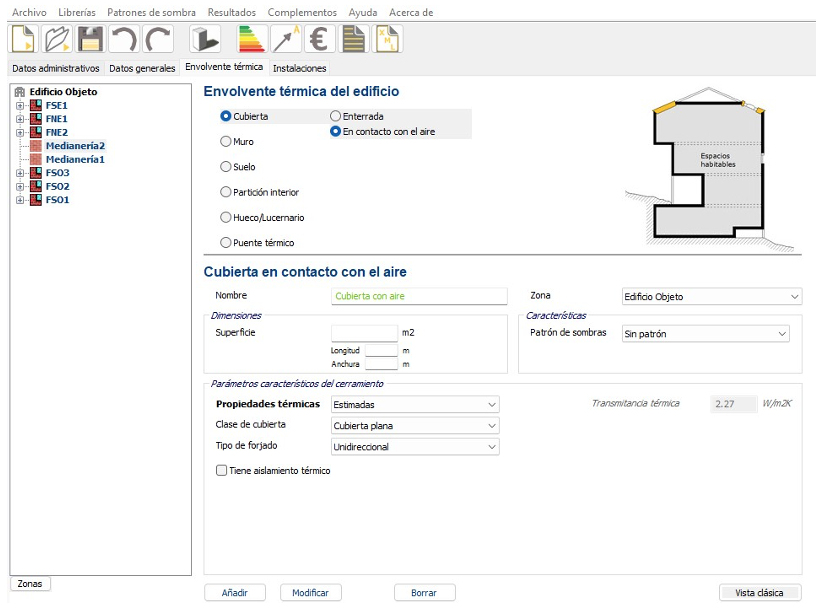The image size is (822, 612).
Task: Expand the FSE1 tree node
Action: (20, 105)
